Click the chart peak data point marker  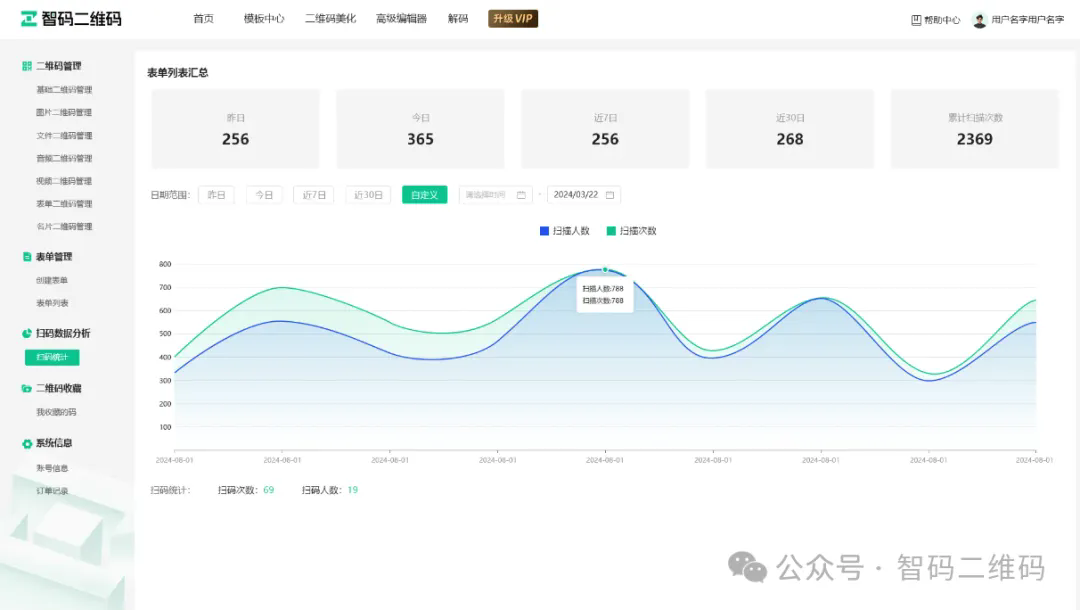pos(605,269)
